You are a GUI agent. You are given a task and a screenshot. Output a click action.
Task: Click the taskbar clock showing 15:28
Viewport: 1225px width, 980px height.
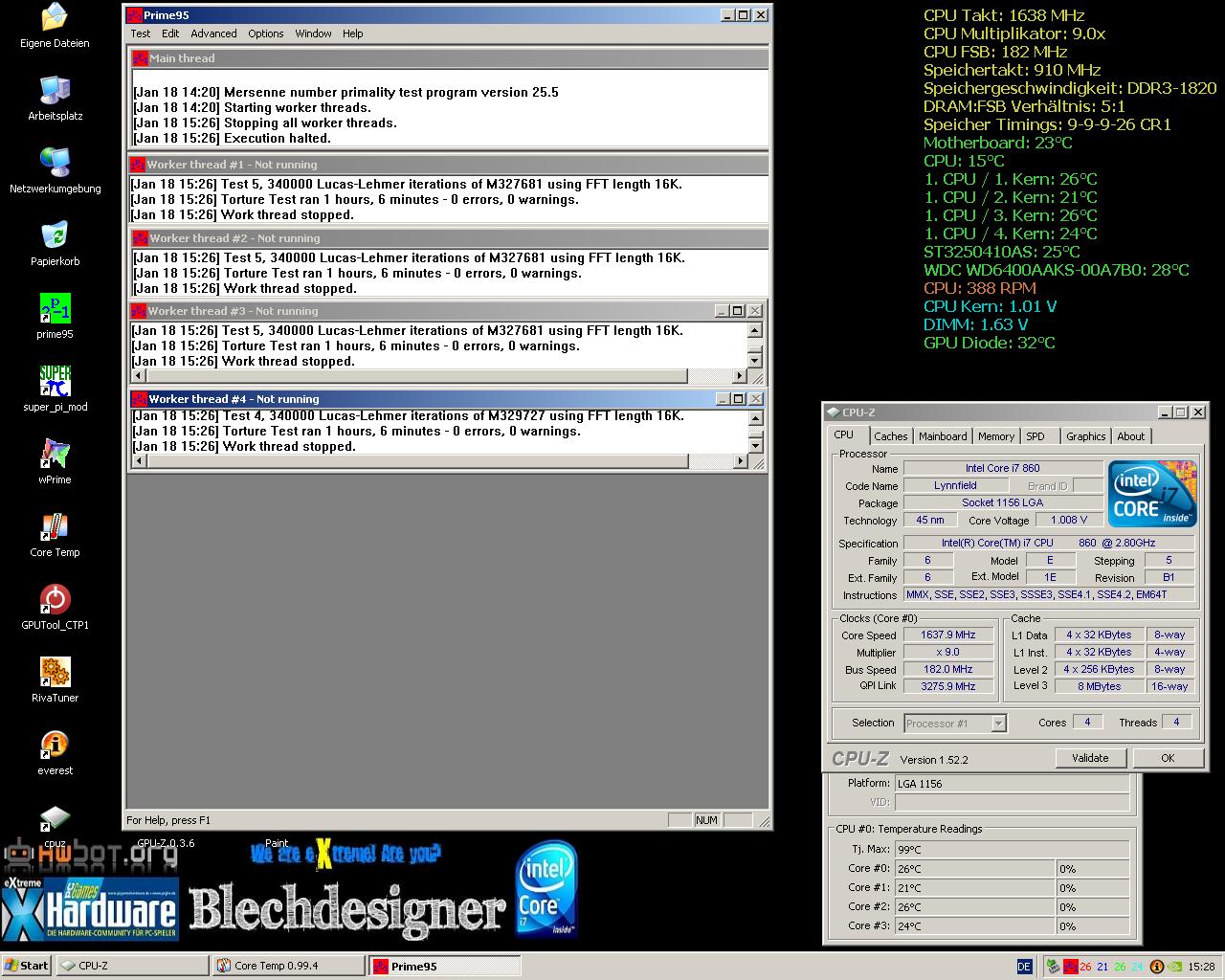click(x=1201, y=967)
